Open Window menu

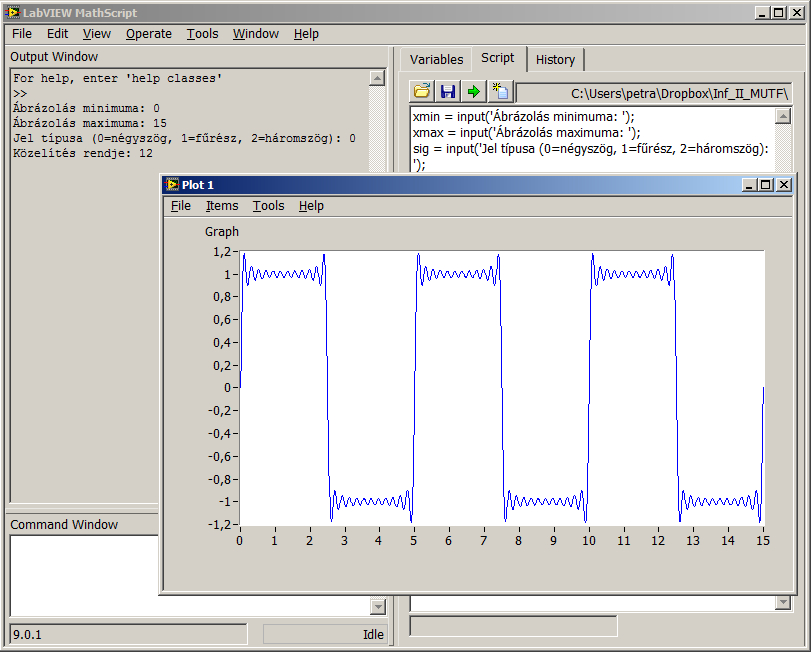(256, 34)
